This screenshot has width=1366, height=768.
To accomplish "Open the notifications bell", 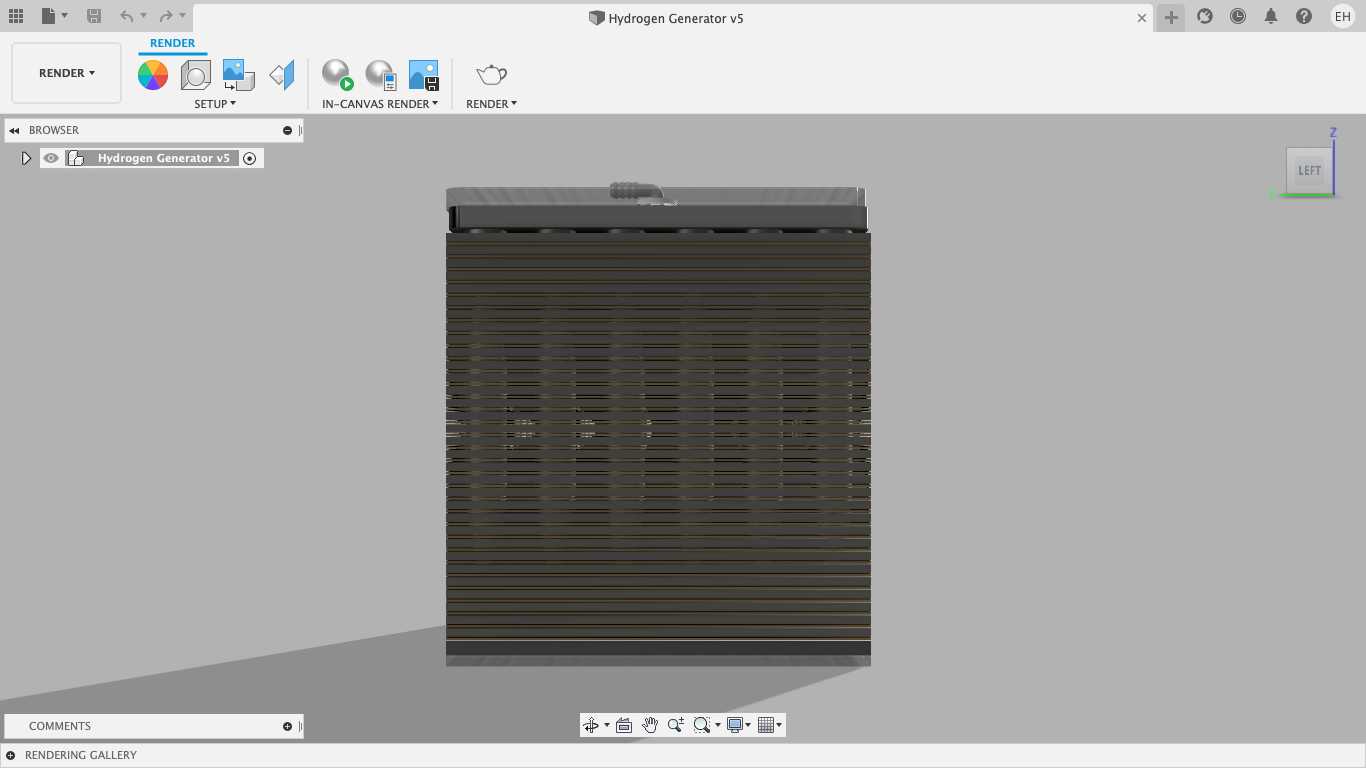I will pyautogui.click(x=1271, y=16).
